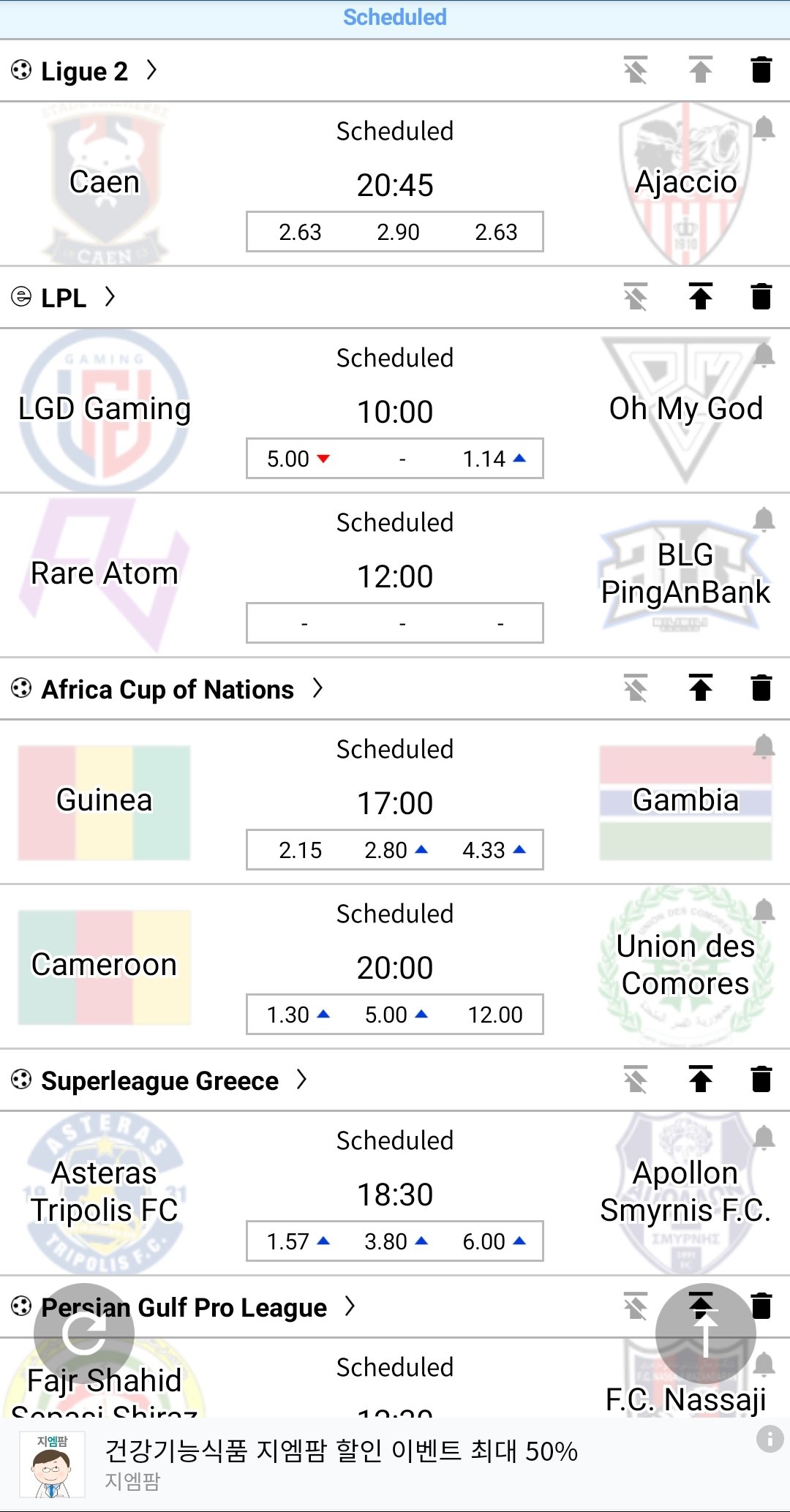
Task: Toggle notification bell for Caen vs Ajaccio
Action: [x=764, y=129]
